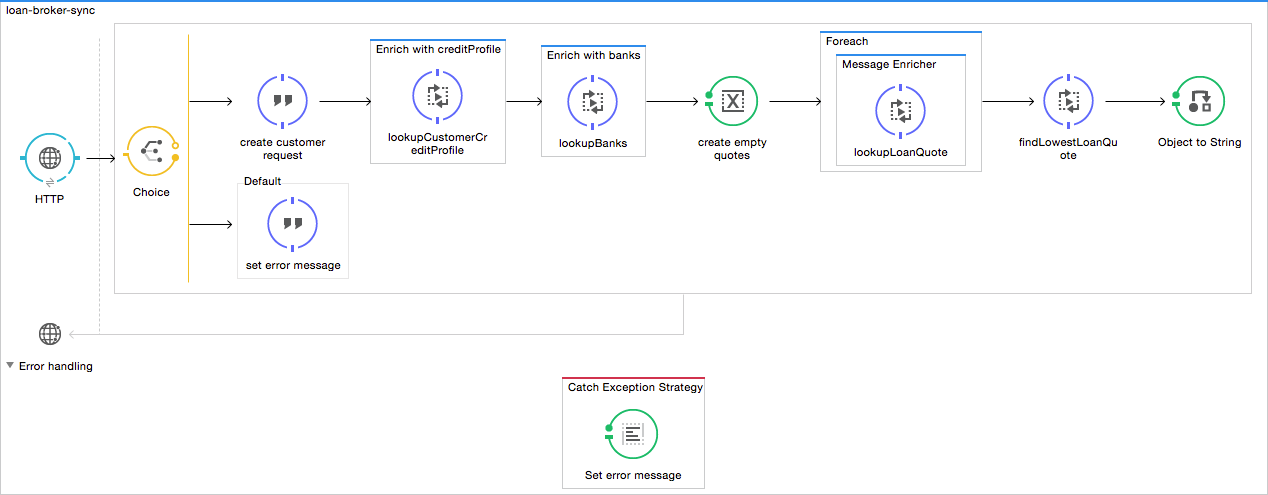Click the HTTP response globe icon

(49, 334)
